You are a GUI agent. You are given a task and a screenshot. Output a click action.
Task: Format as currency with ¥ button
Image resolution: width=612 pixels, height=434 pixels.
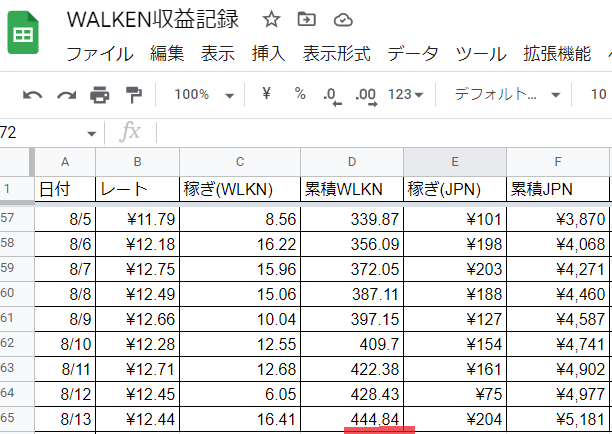click(x=266, y=94)
